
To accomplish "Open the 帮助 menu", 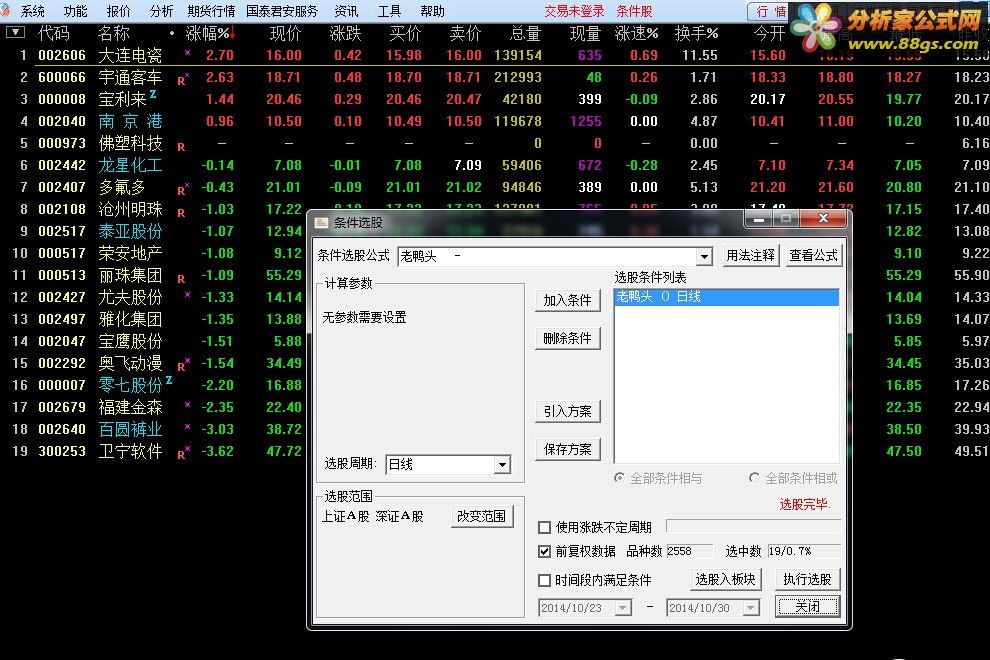I will click(x=432, y=11).
